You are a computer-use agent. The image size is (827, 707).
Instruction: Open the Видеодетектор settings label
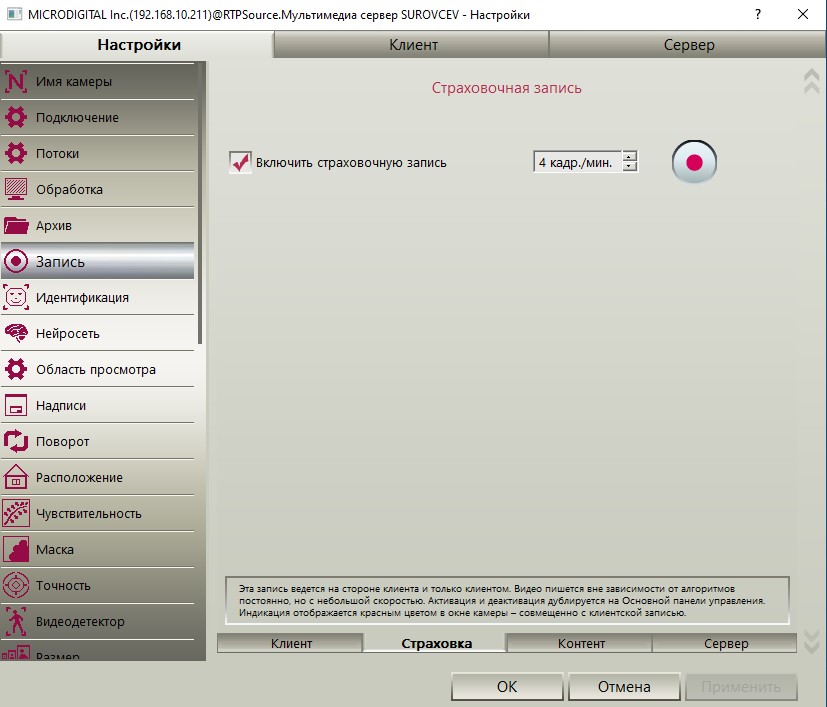(x=80, y=622)
